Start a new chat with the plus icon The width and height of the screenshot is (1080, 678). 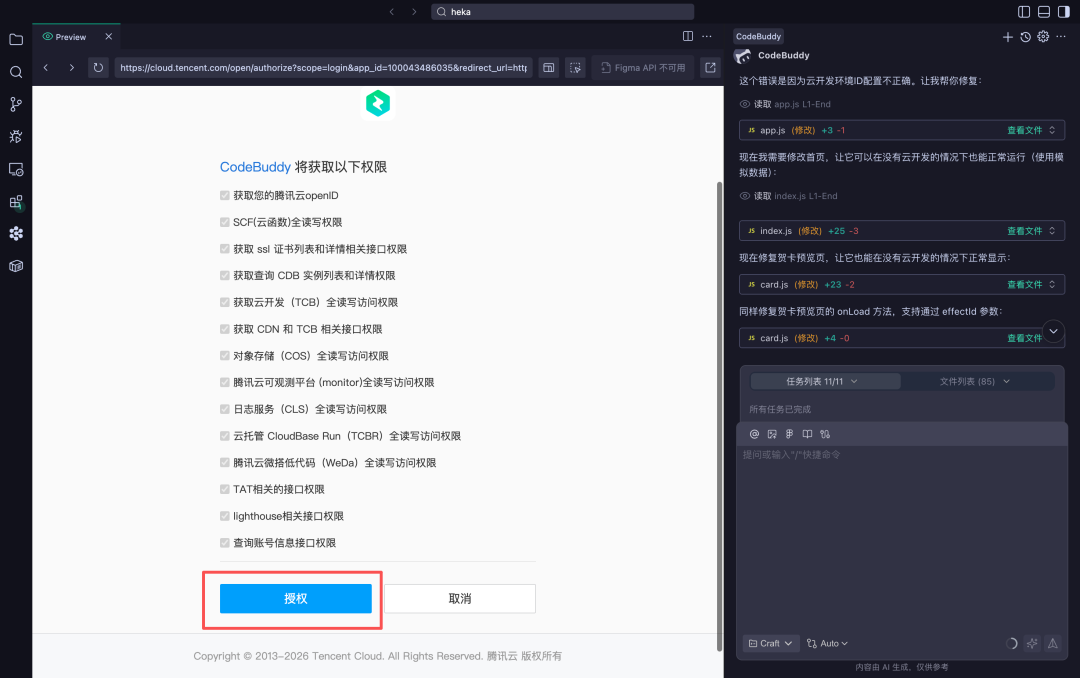pyautogui.click(x=1008, y=36)
